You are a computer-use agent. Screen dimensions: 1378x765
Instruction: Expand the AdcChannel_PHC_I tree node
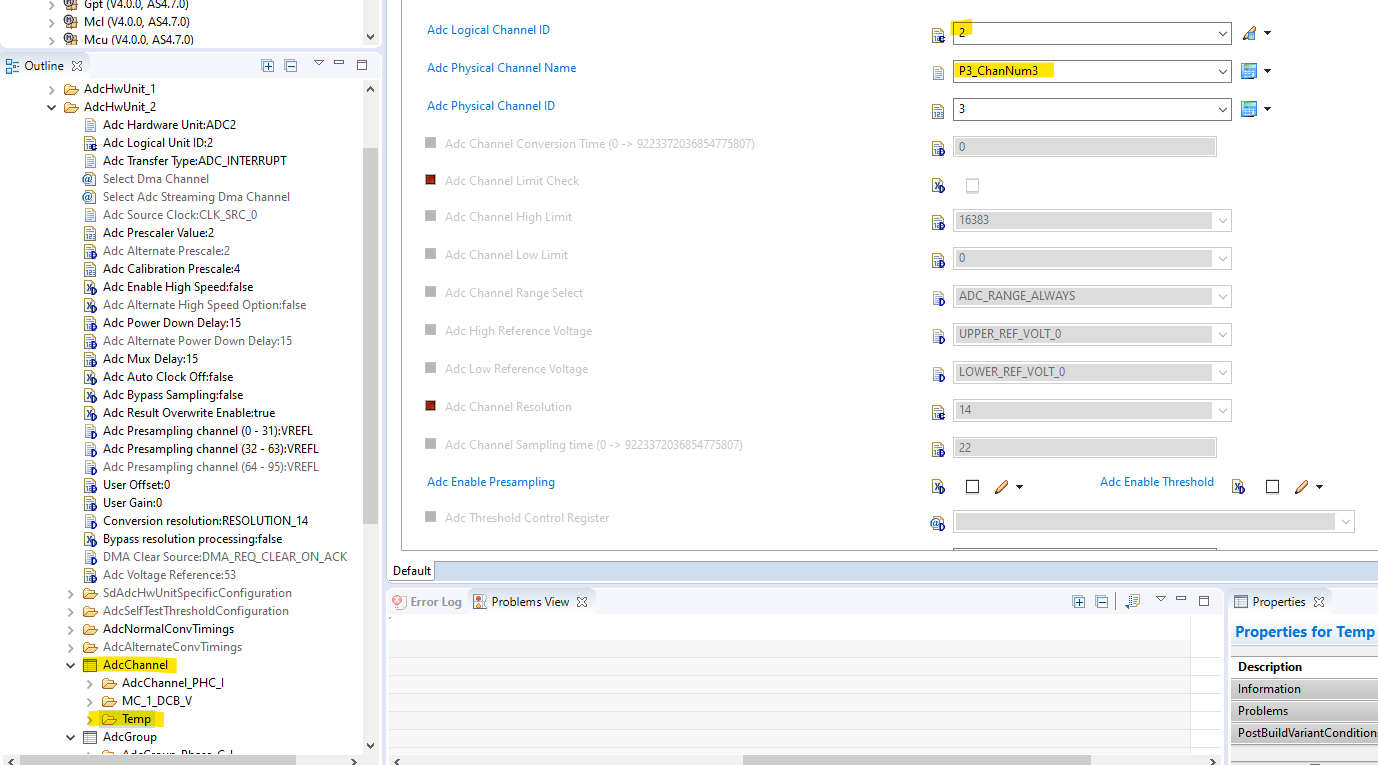point(90,683)
